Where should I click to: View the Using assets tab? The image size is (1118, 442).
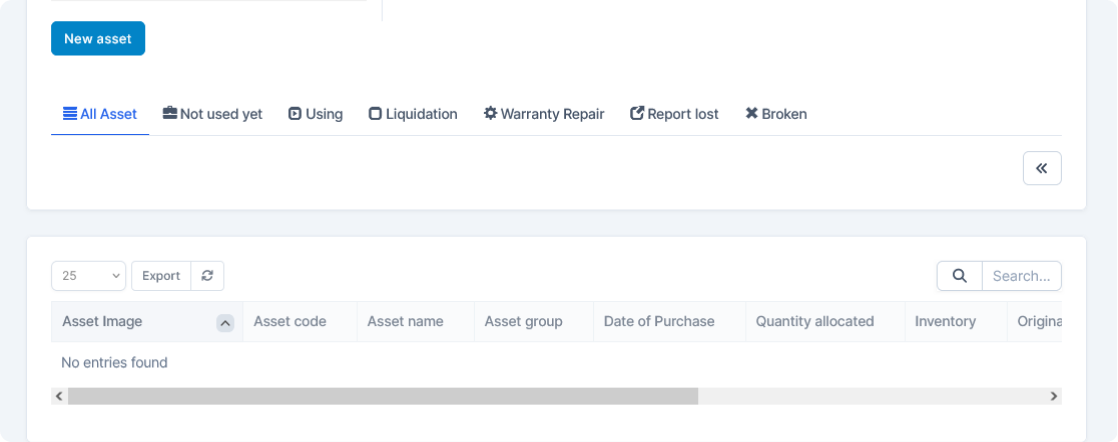coord(315,114)
